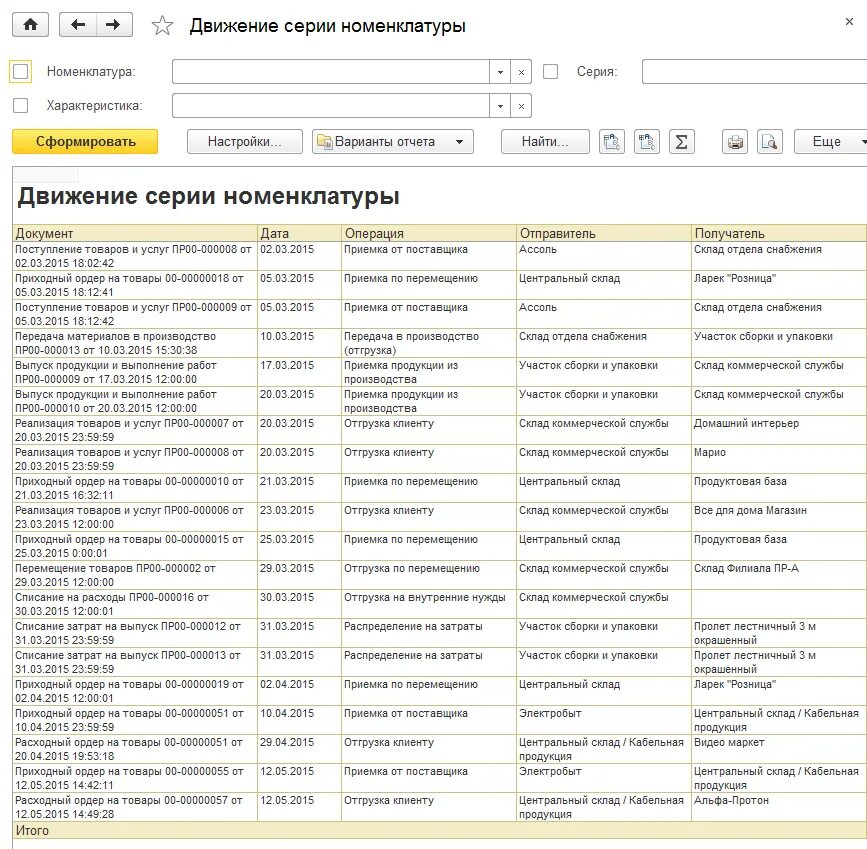Open the Номенклатура field dropdown arrow

point(500,72)
